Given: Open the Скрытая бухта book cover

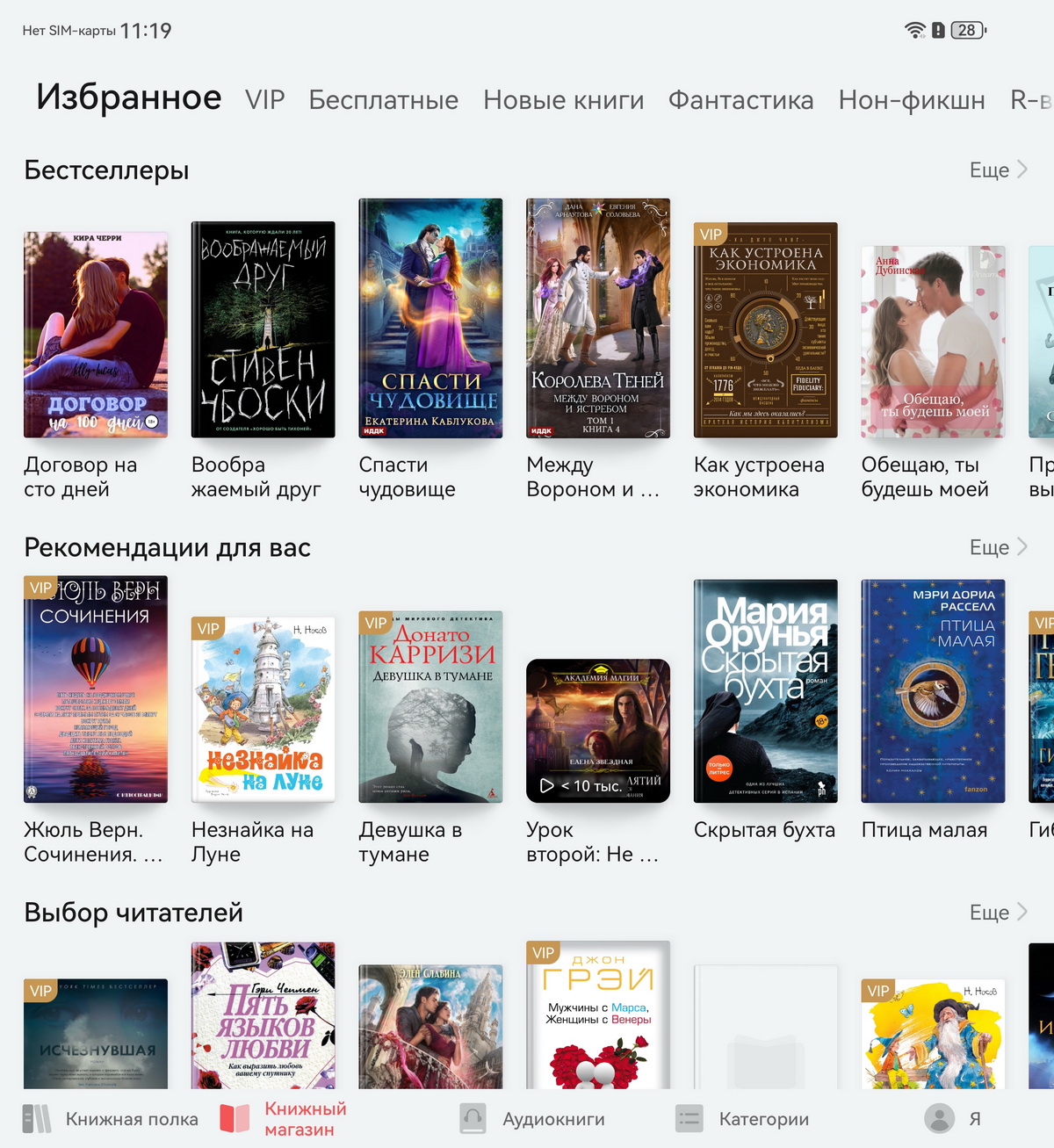Looking at the screenshot, I should click(x=766, y=691).
